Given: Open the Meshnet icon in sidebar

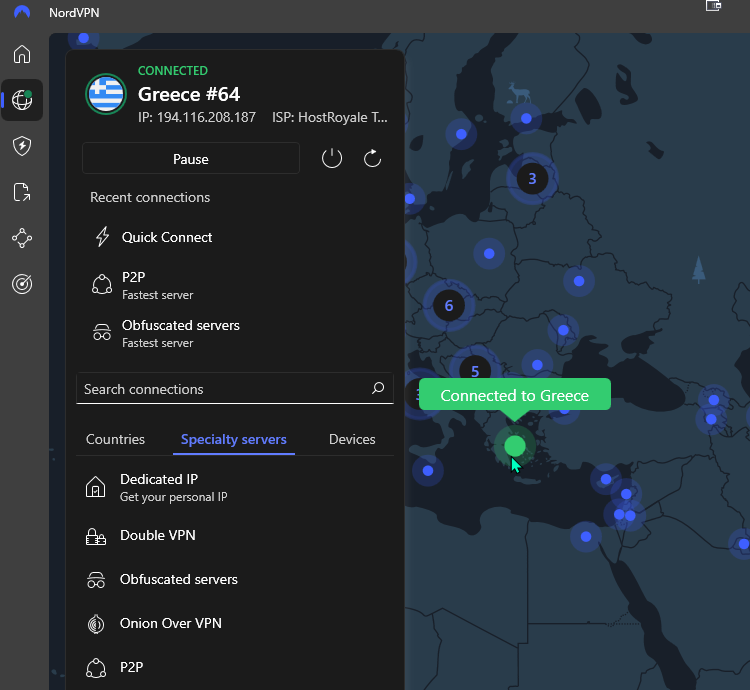Looking at the screenshot, I should pos(22,238).
